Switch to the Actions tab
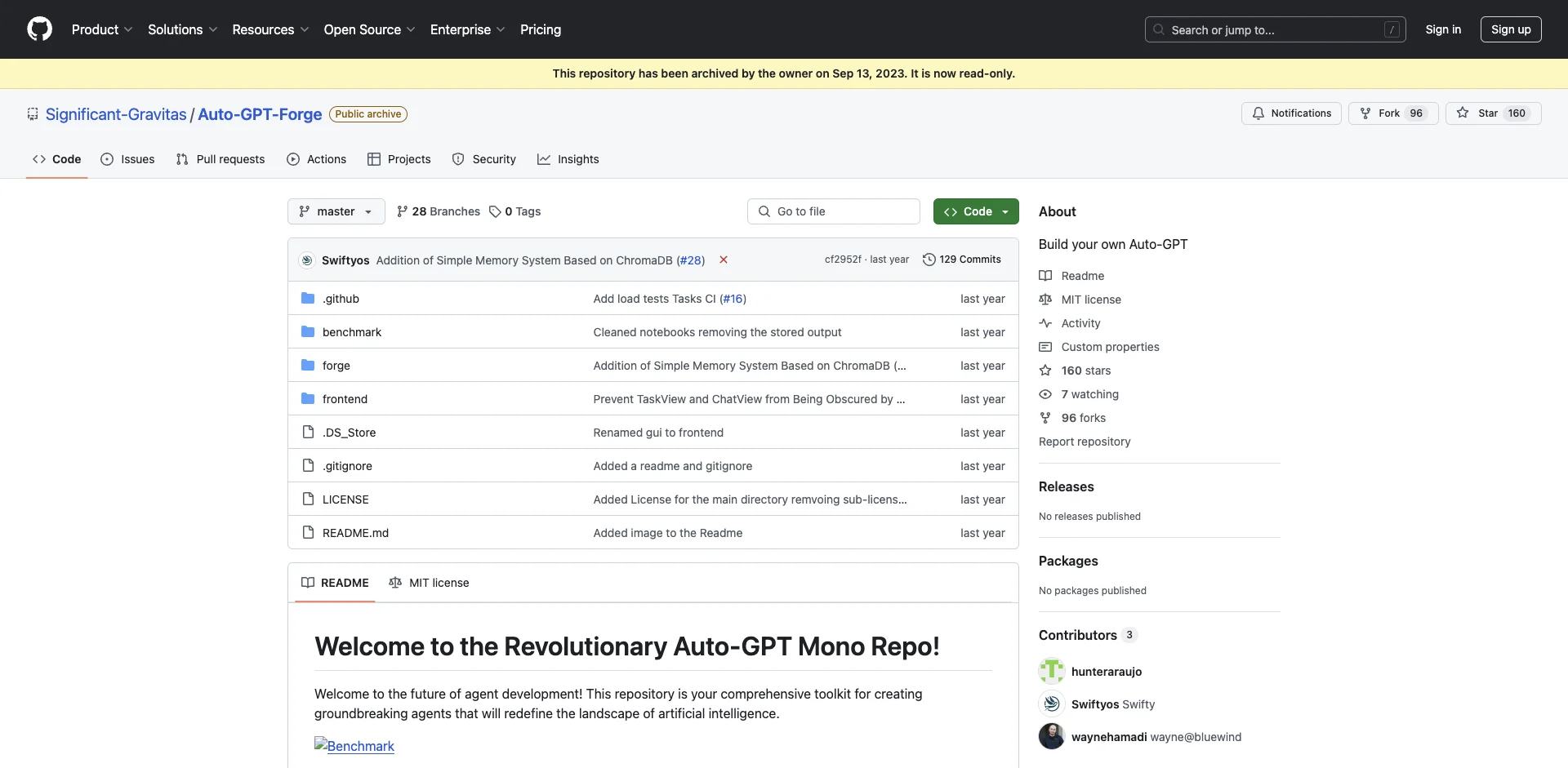 [317, 159]
